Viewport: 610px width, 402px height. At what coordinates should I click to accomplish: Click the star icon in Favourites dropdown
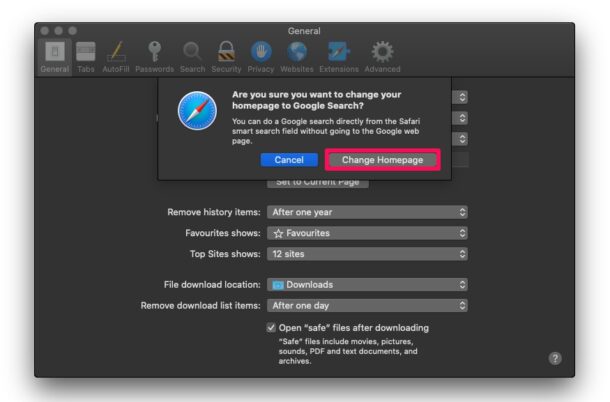(x=278, y=233)
